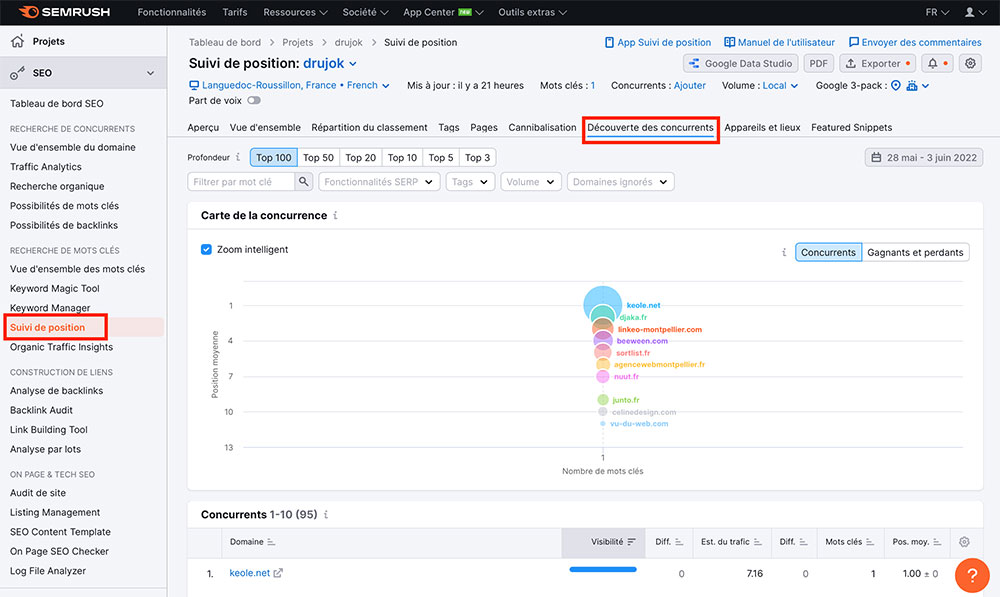Sort by Mots clés column

849,542
